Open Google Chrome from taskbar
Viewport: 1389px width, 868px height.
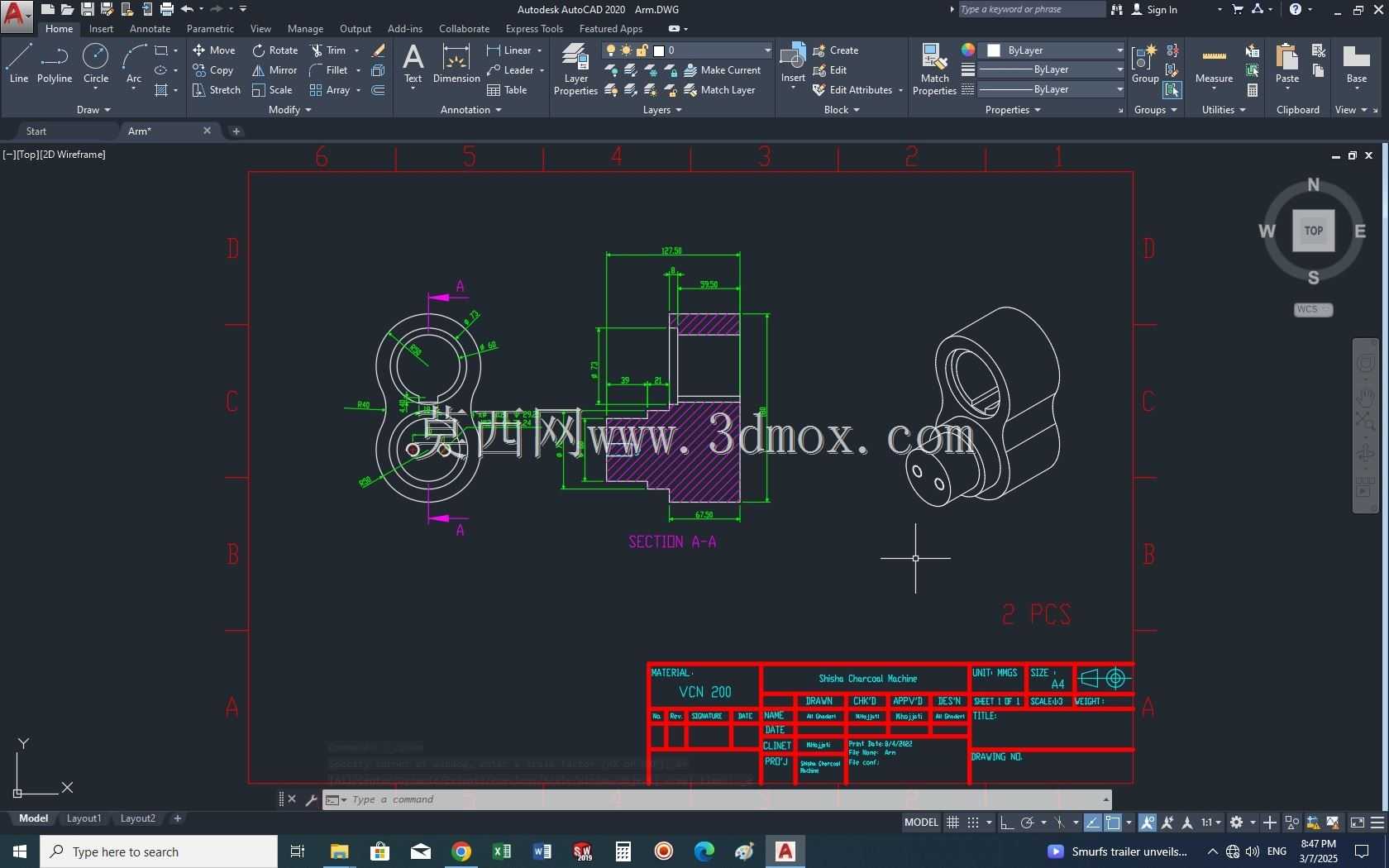click(x=461, y=851)
